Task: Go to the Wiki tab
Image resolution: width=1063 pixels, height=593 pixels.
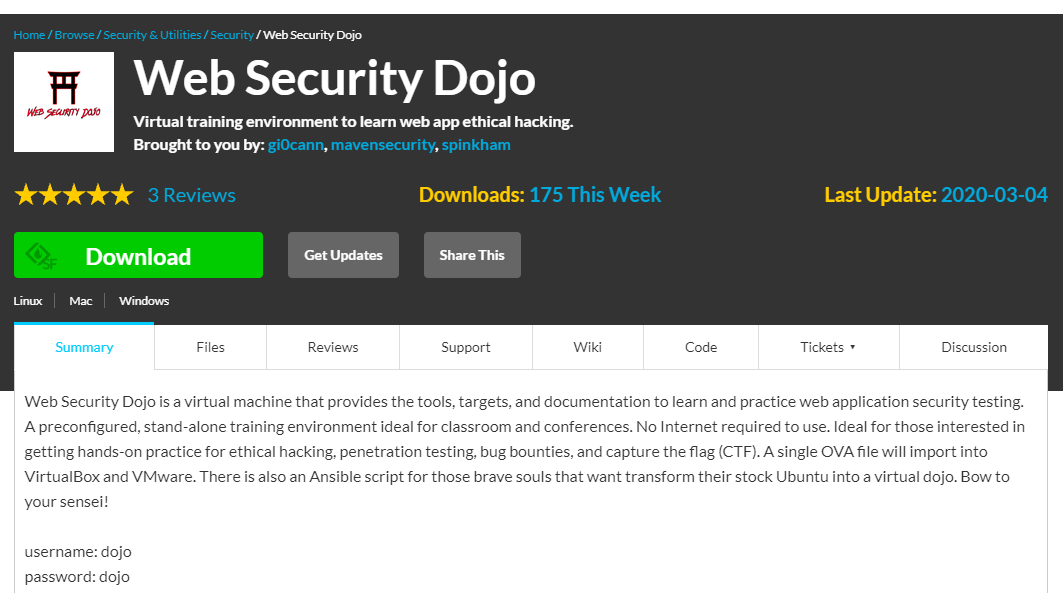Action: pos(588,347)
